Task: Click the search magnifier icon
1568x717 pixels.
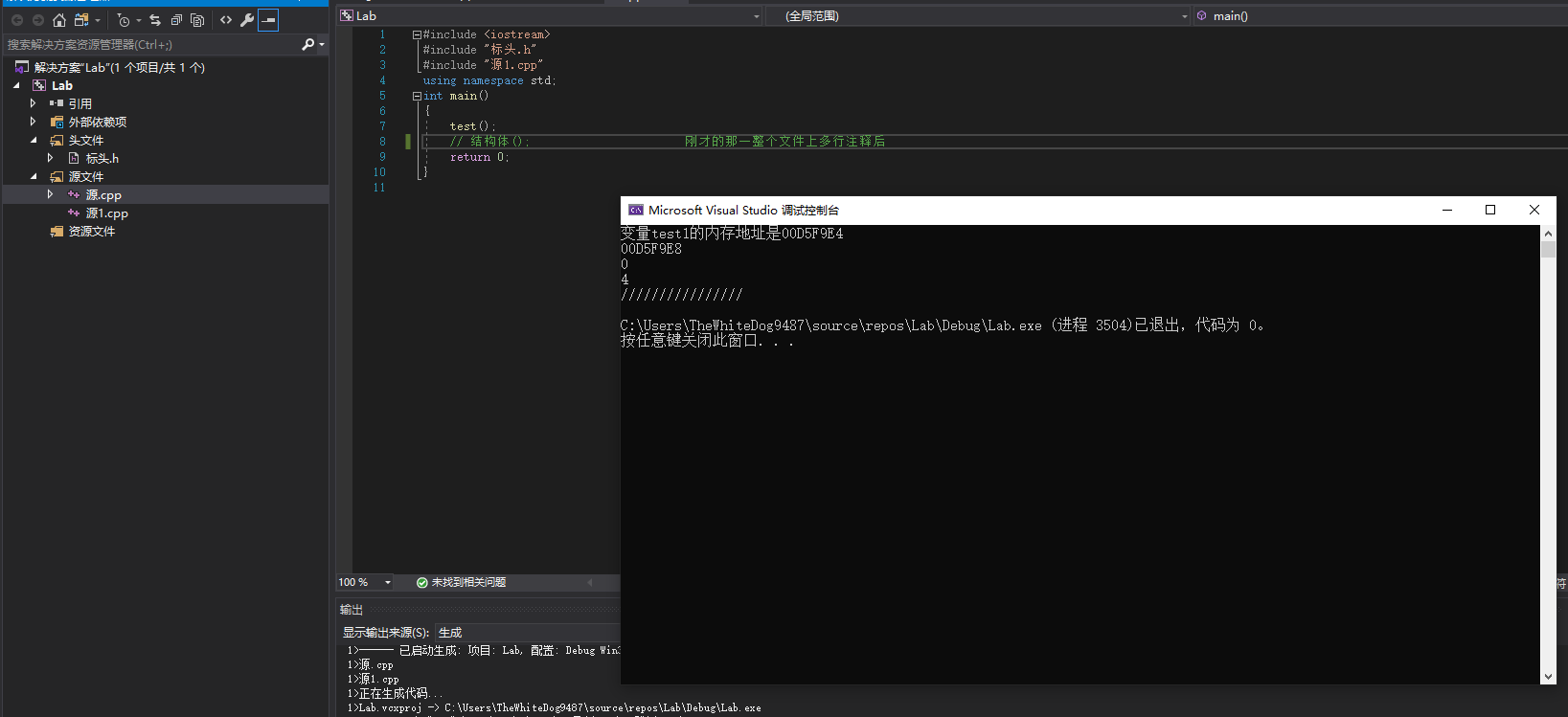Action: pos(307,44)
